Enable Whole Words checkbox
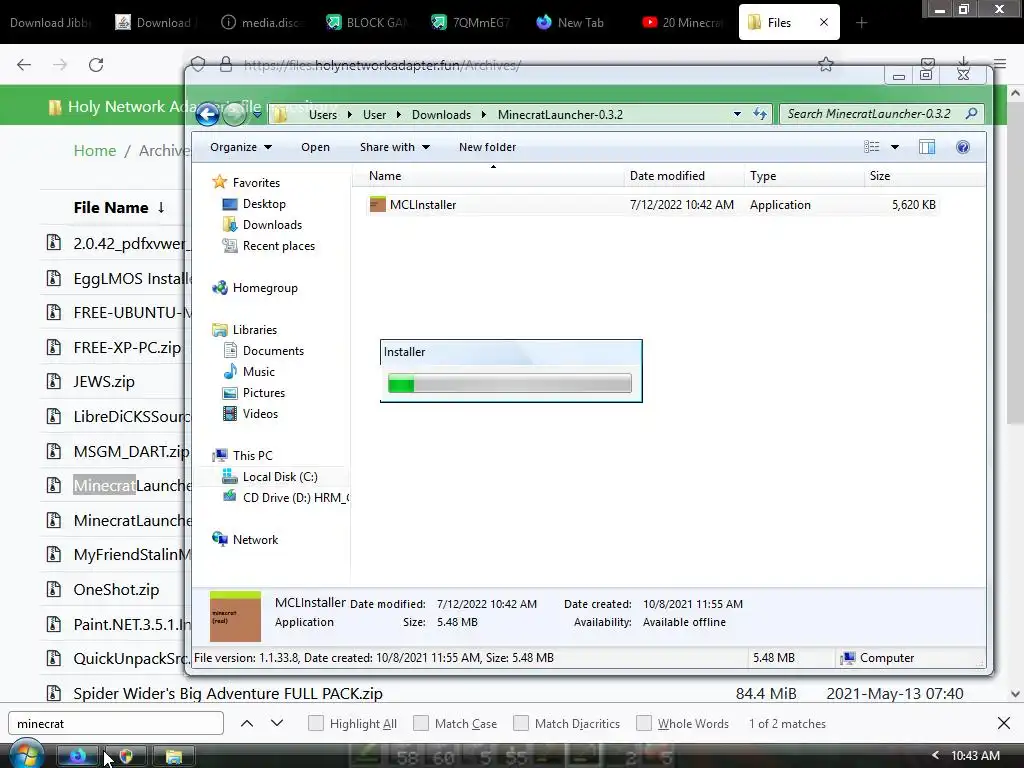1024x768 pixels. [x=644, y=723]
